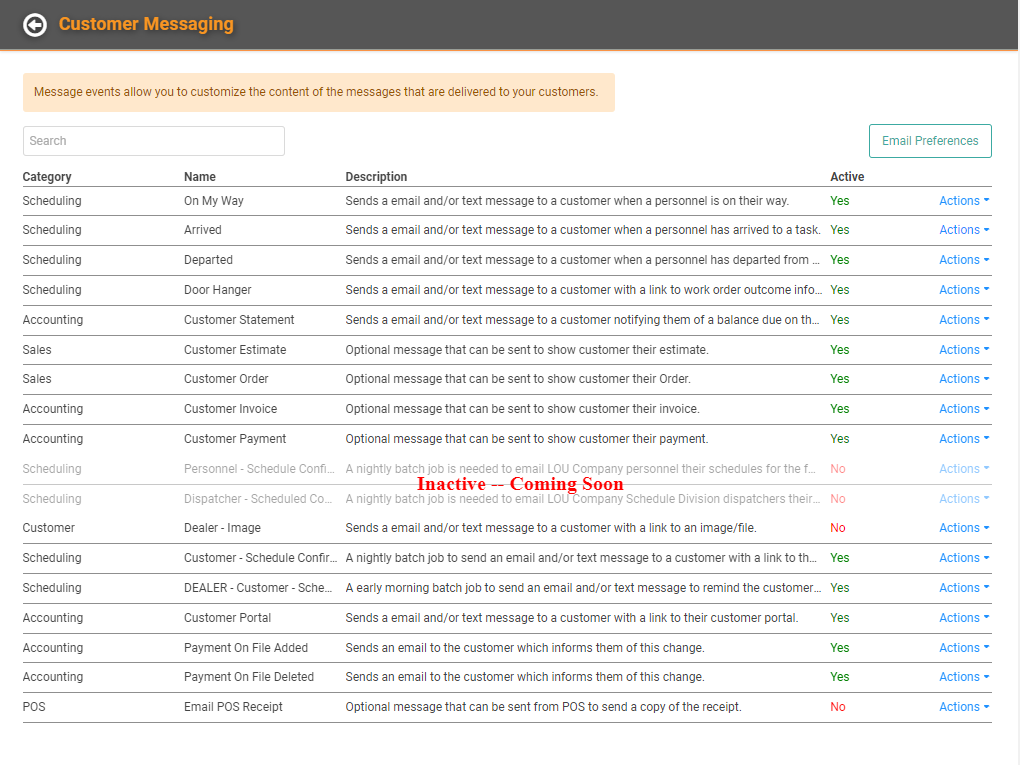Open Actions dropdown for Customer Portal

point(964,618)
